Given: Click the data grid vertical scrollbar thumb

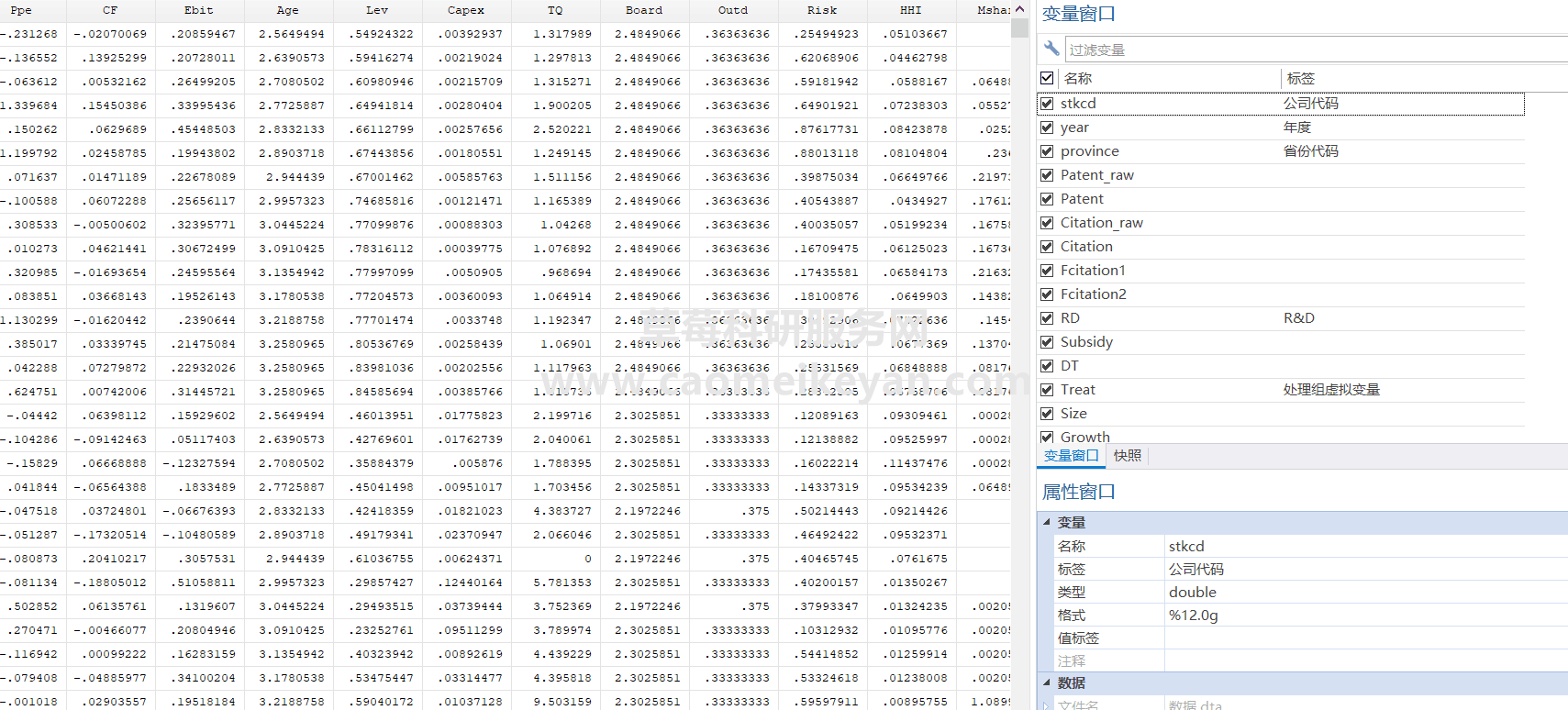Looking at the screenshot, I should pyautogui.click(x=1019, y=28).
